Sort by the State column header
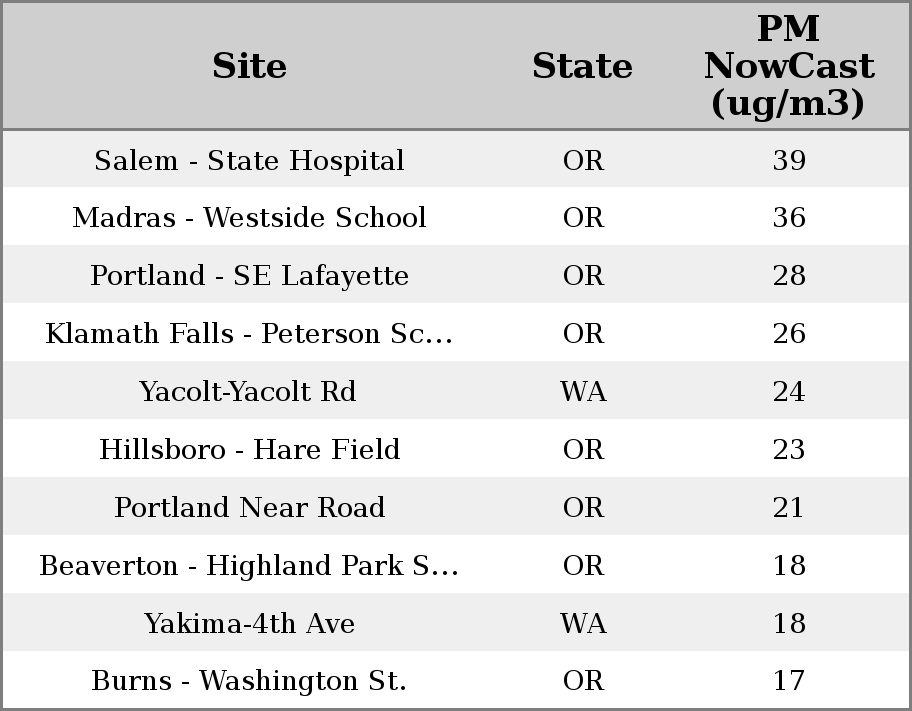This screenshot has height=711, width=912. [582, 66]
